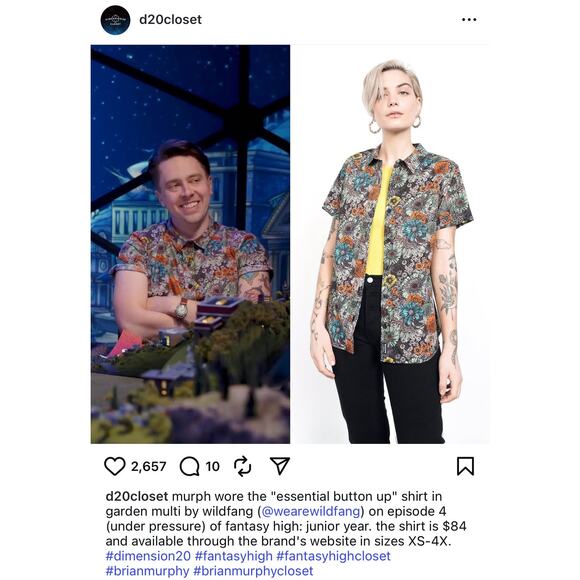Screen dimensions: 580x580
Task: Save the post with the bookmark icon
Action: [x=465, y=466]
